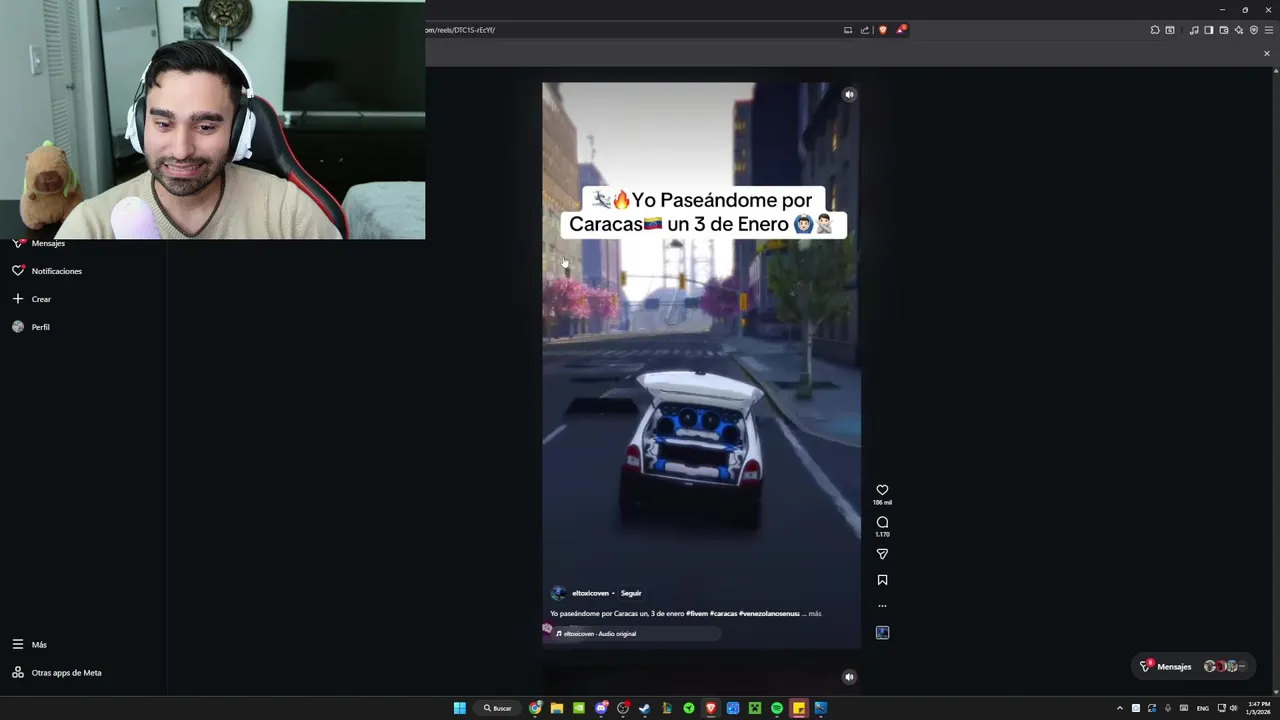Click the tray volume speaker icon
1280x720 pixels.
coord(1234,708)
